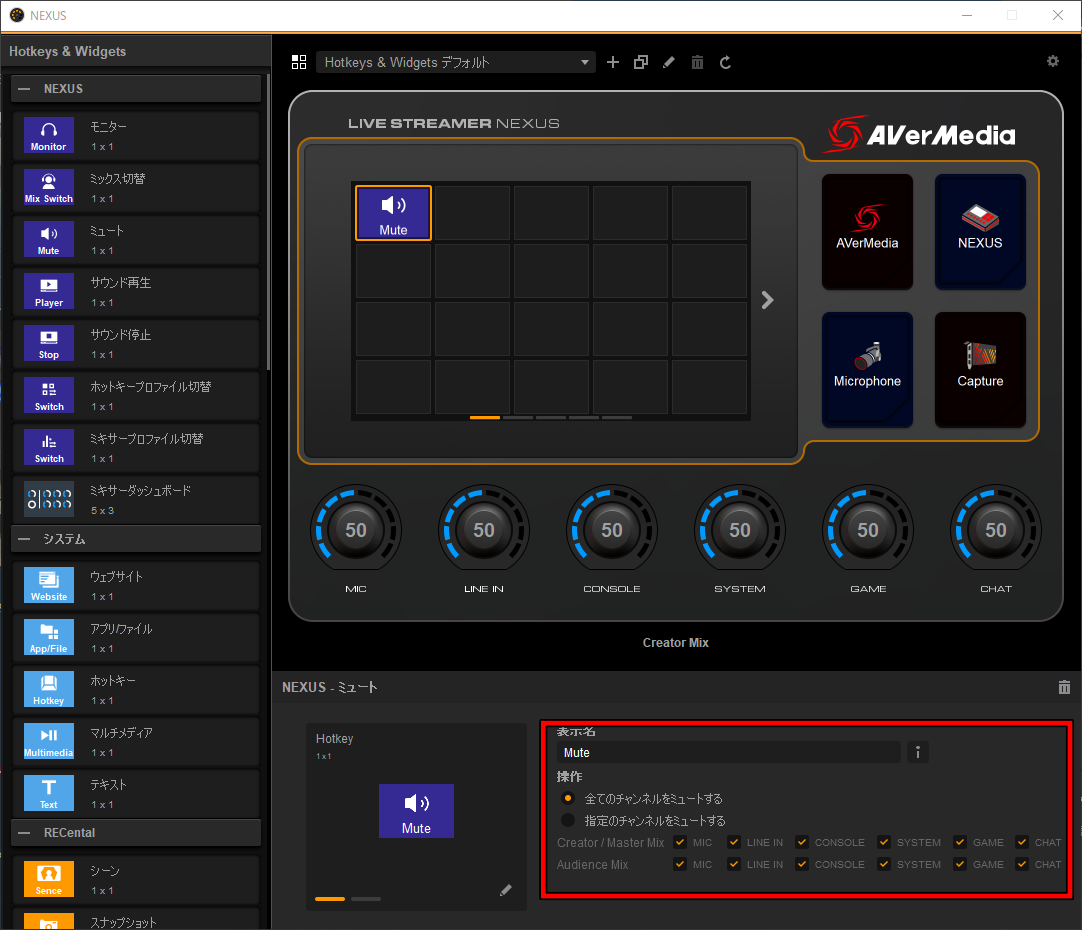
Task: Toggle Audience Mix GAME checkbox
Action: point(960,864)
